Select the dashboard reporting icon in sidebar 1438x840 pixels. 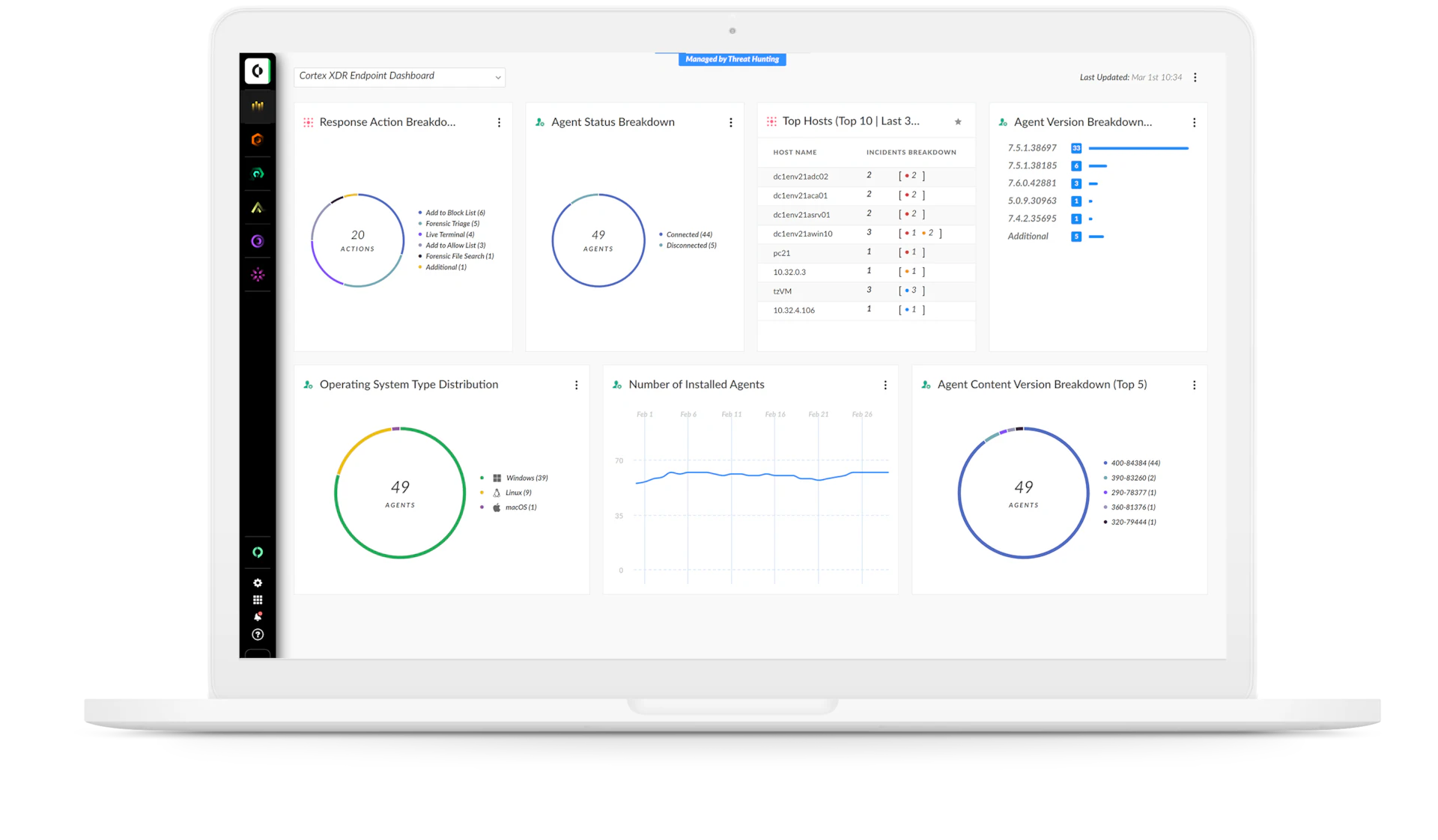(x=258, y=106)
